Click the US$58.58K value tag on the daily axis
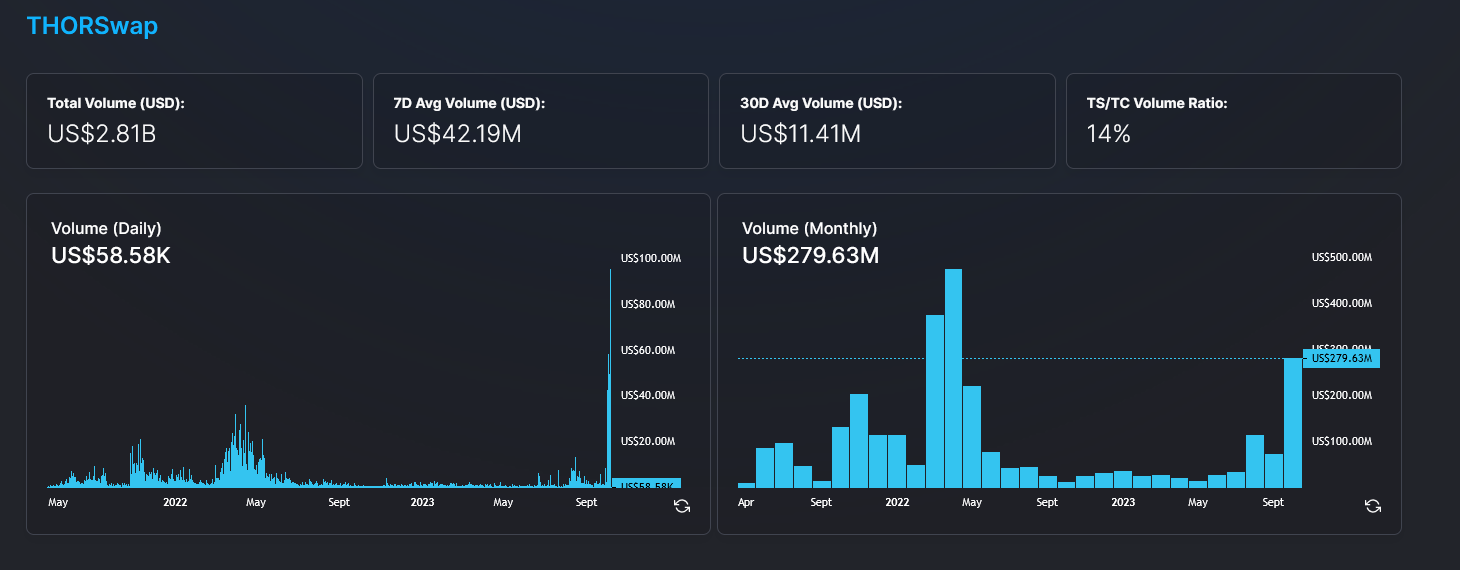This screenshot has width=1460, height=570. (x=647, y=485)
